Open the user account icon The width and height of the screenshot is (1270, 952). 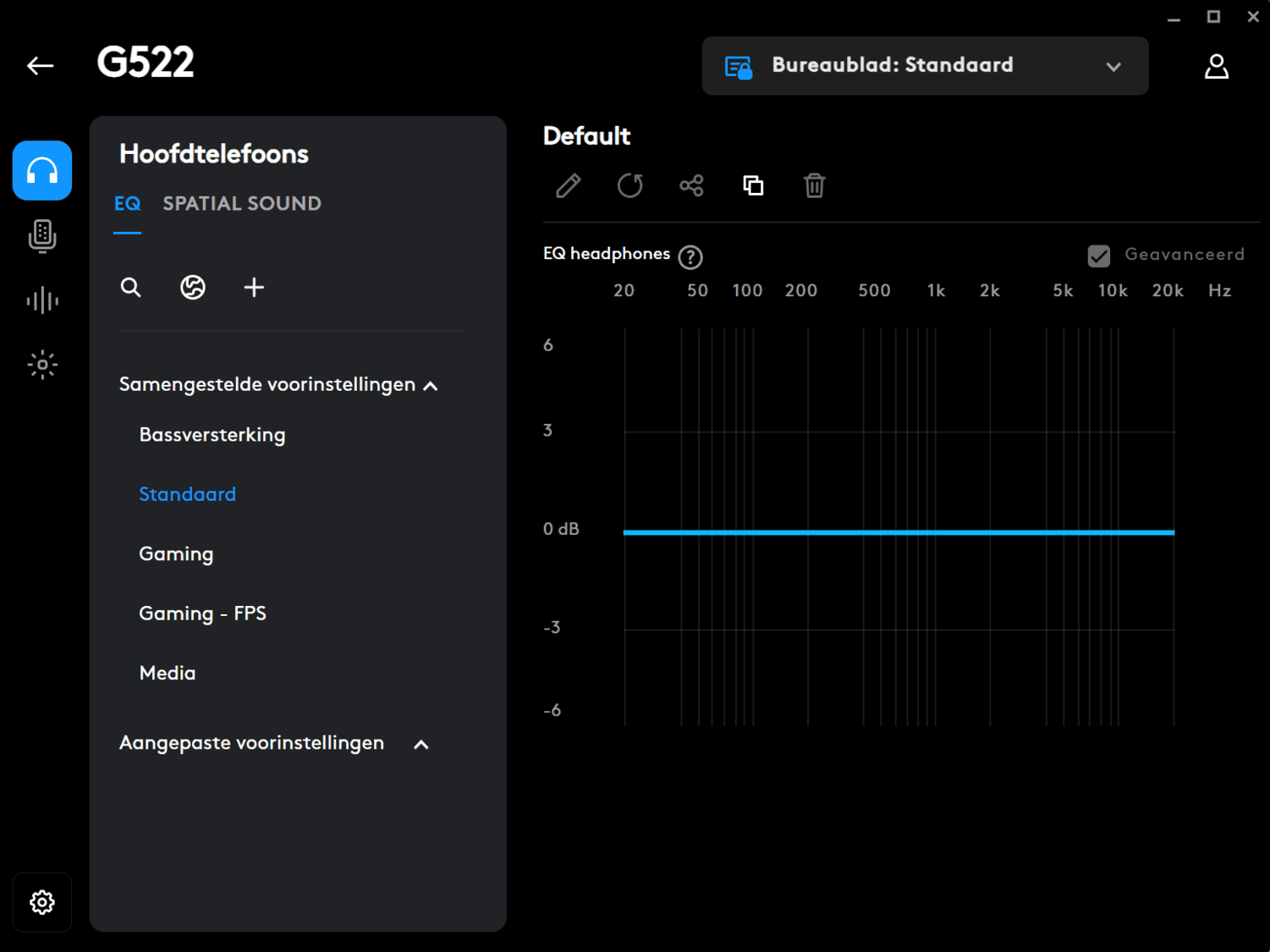coord(1217,66)
